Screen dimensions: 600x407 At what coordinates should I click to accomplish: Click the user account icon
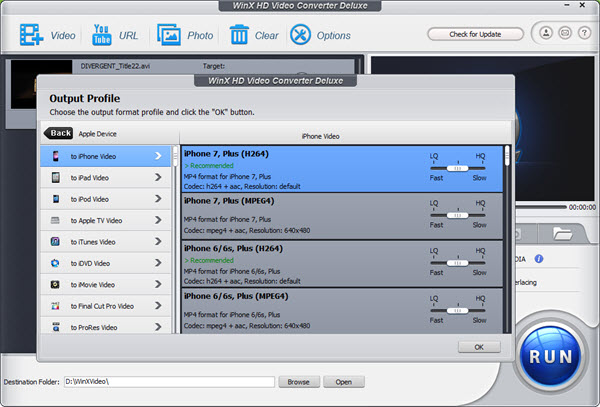coord(546,33)
